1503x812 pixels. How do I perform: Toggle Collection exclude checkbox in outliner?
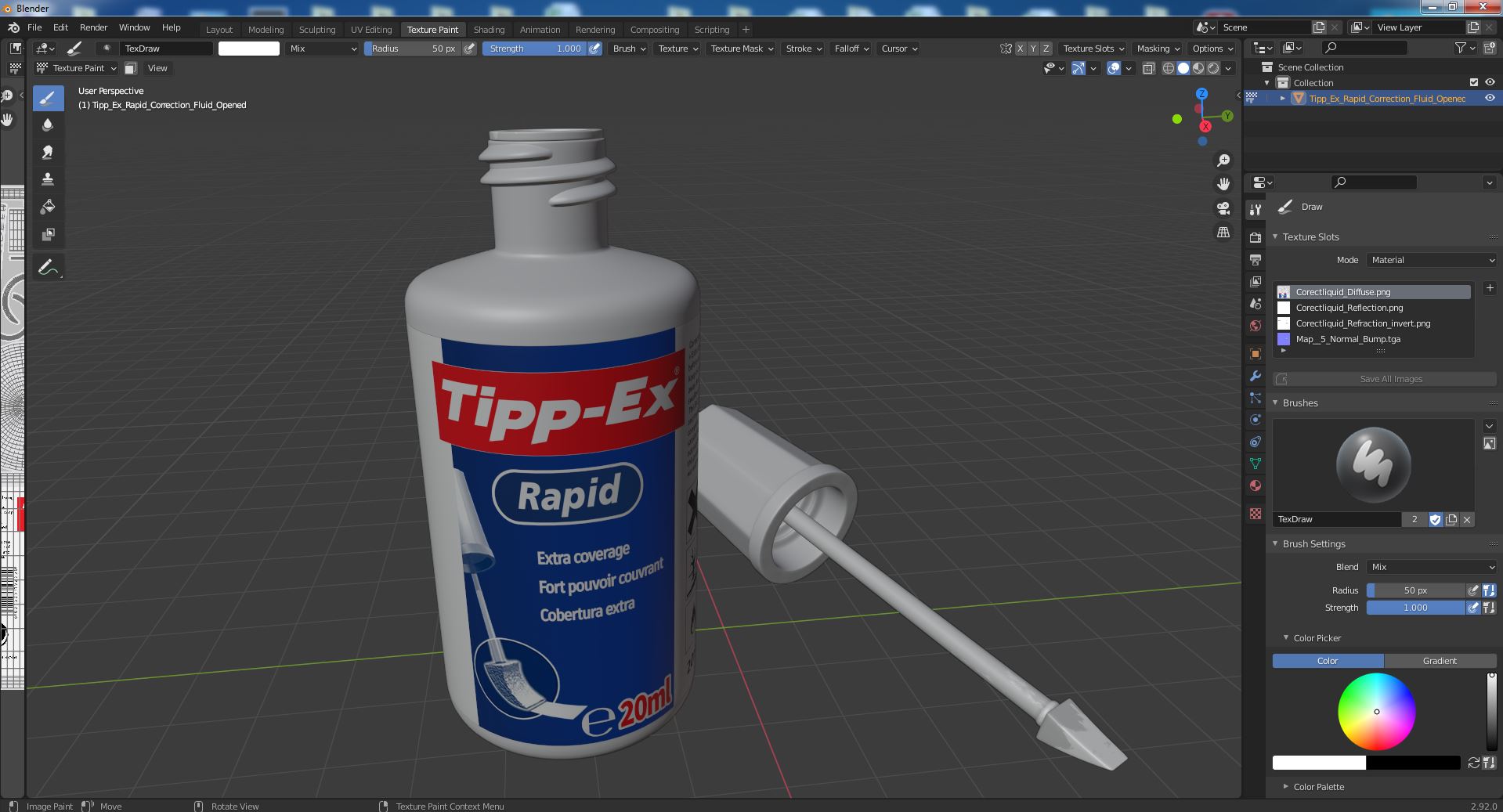(1473, 82)
